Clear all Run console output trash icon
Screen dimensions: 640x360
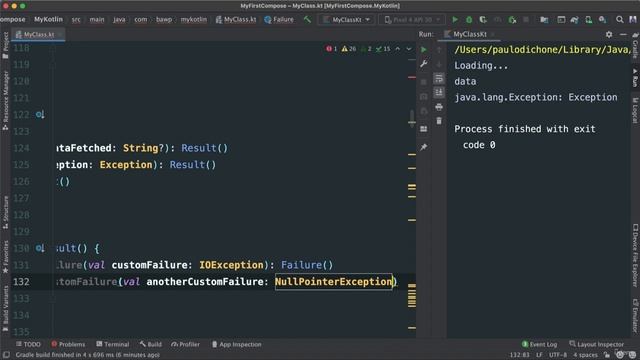tap(439, 121)
